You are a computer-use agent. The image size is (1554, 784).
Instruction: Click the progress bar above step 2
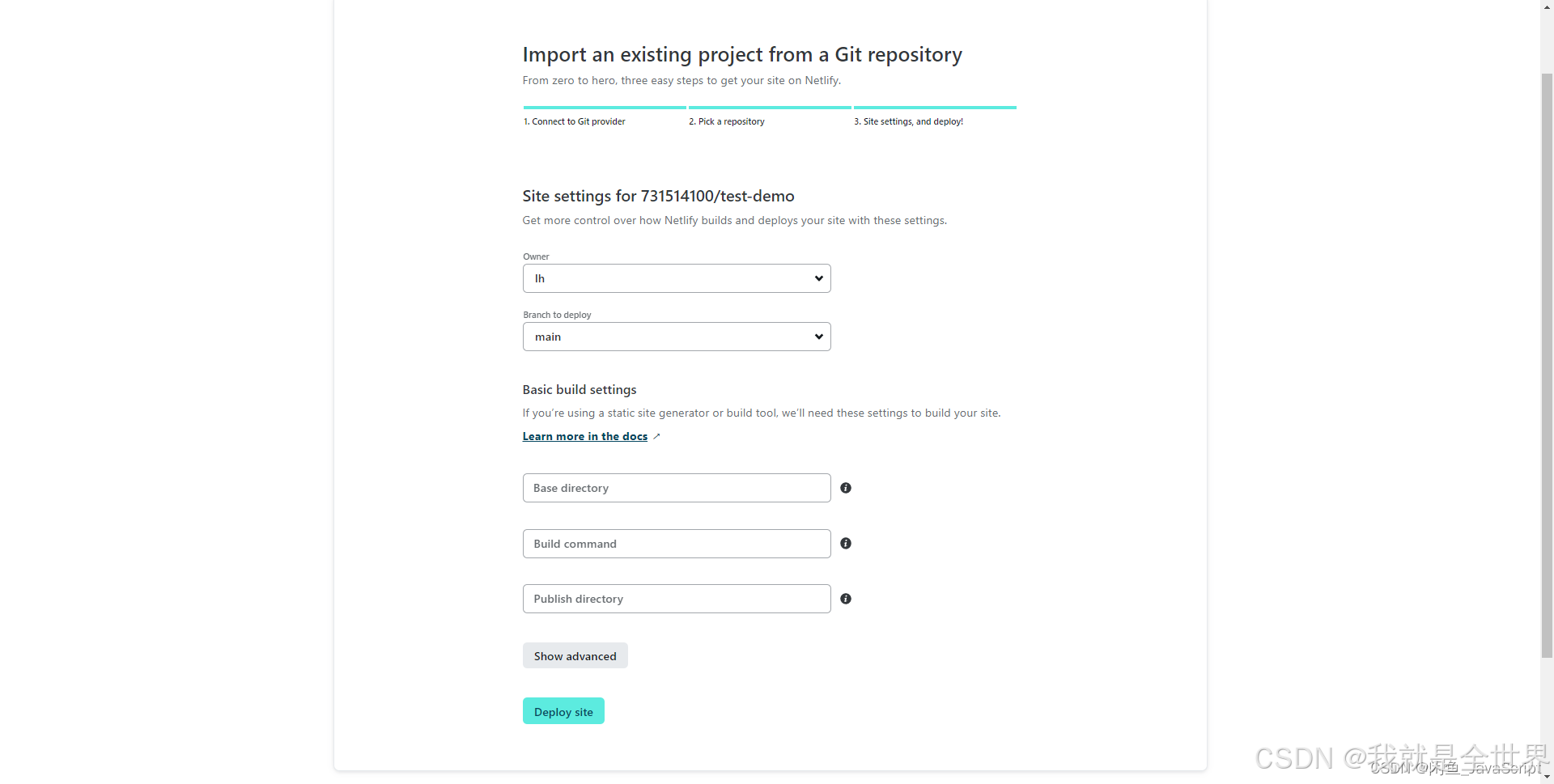[770, 107]
